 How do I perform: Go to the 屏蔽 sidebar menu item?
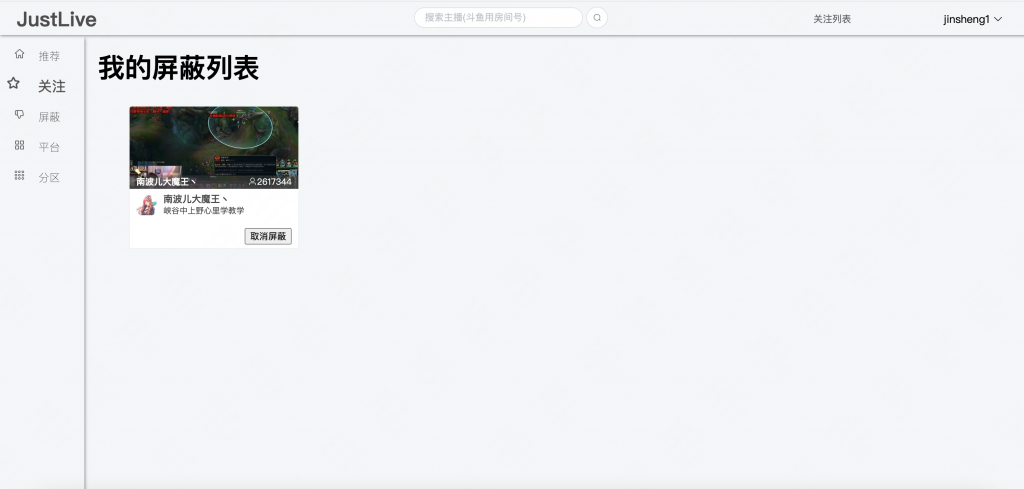tap(49, 117)
